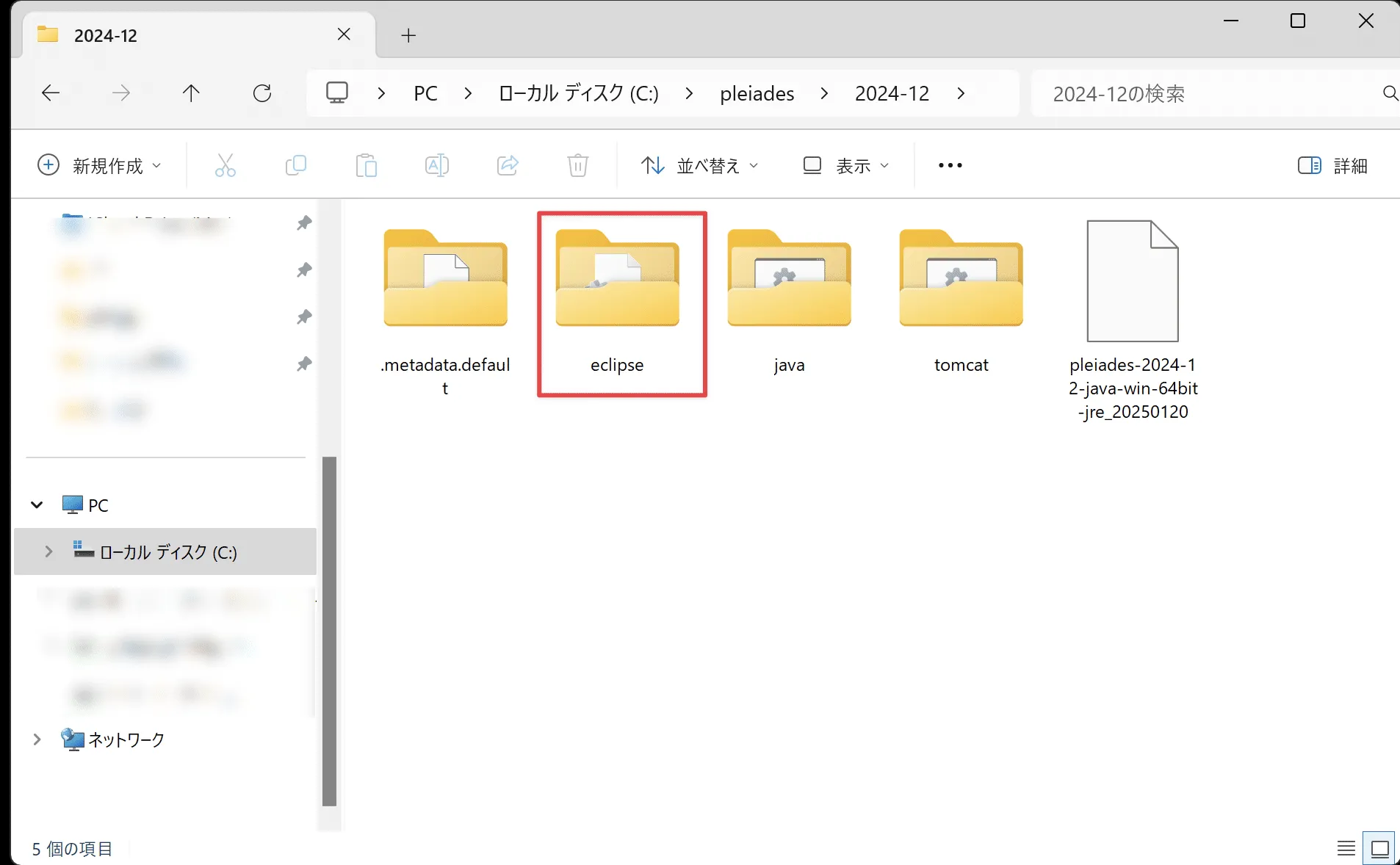Click the Cut scissors icon
1400x865 pixels.
pos(225,165)
